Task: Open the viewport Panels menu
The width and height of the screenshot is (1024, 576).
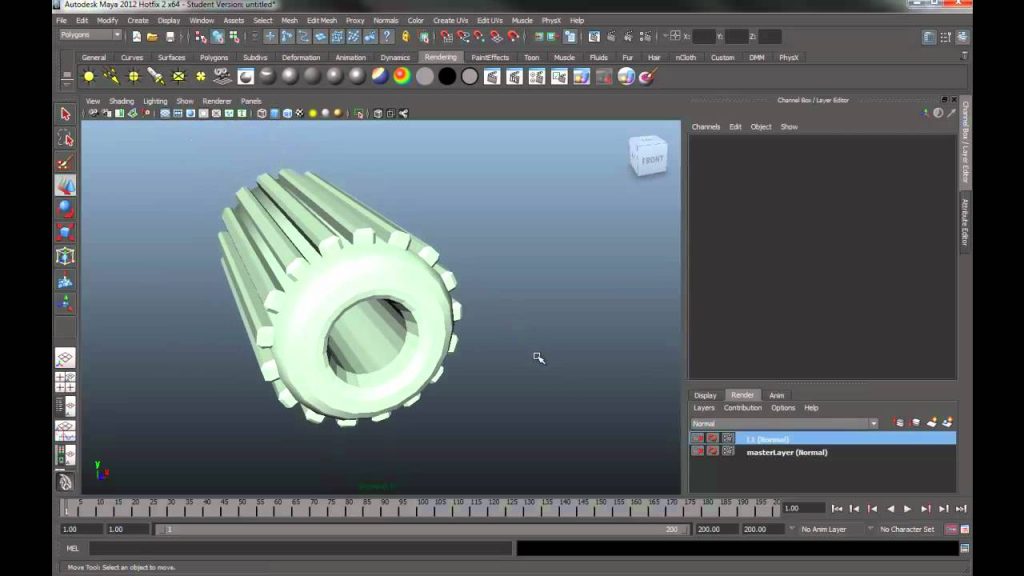Action: 251,101
